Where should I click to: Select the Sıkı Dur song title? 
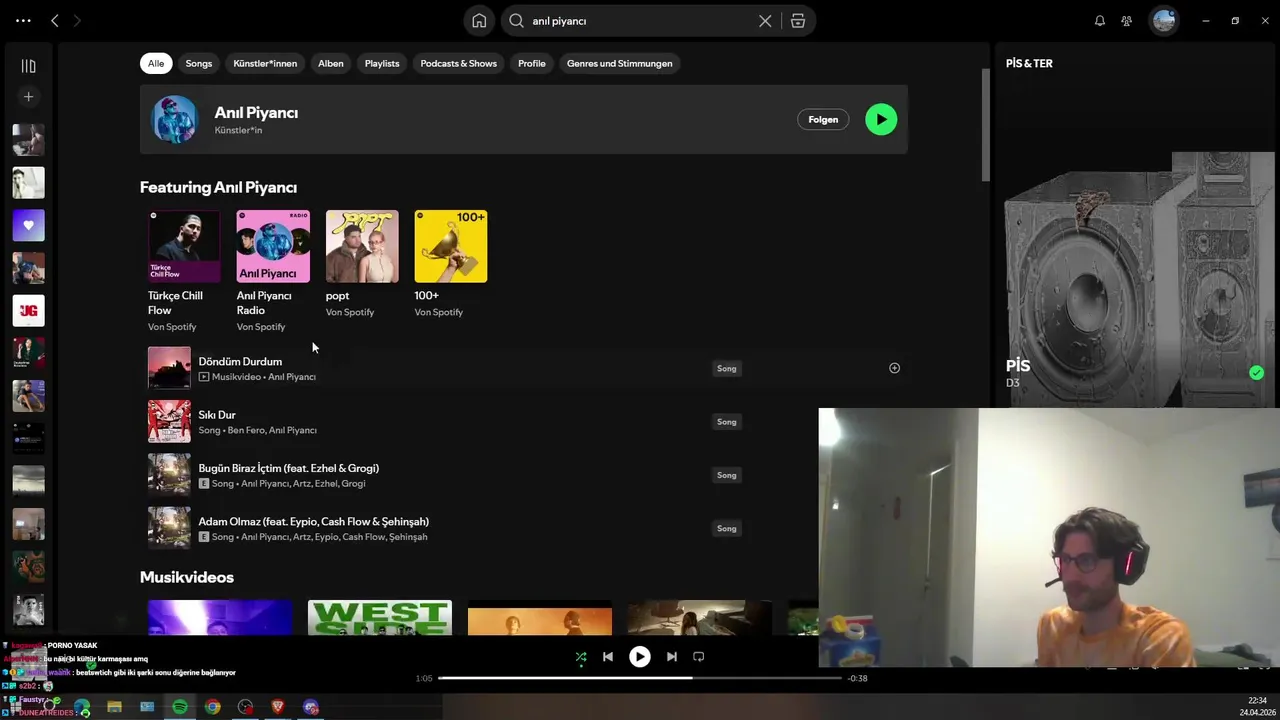(217, 414)
